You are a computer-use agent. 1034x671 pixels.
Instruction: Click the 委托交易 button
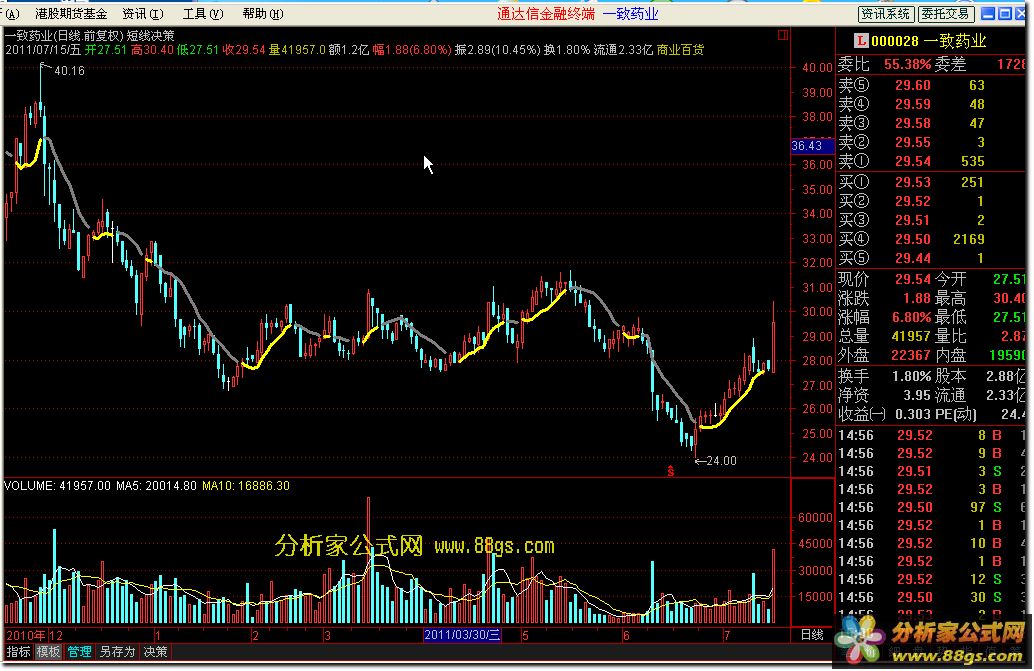[x=946, y=14]
